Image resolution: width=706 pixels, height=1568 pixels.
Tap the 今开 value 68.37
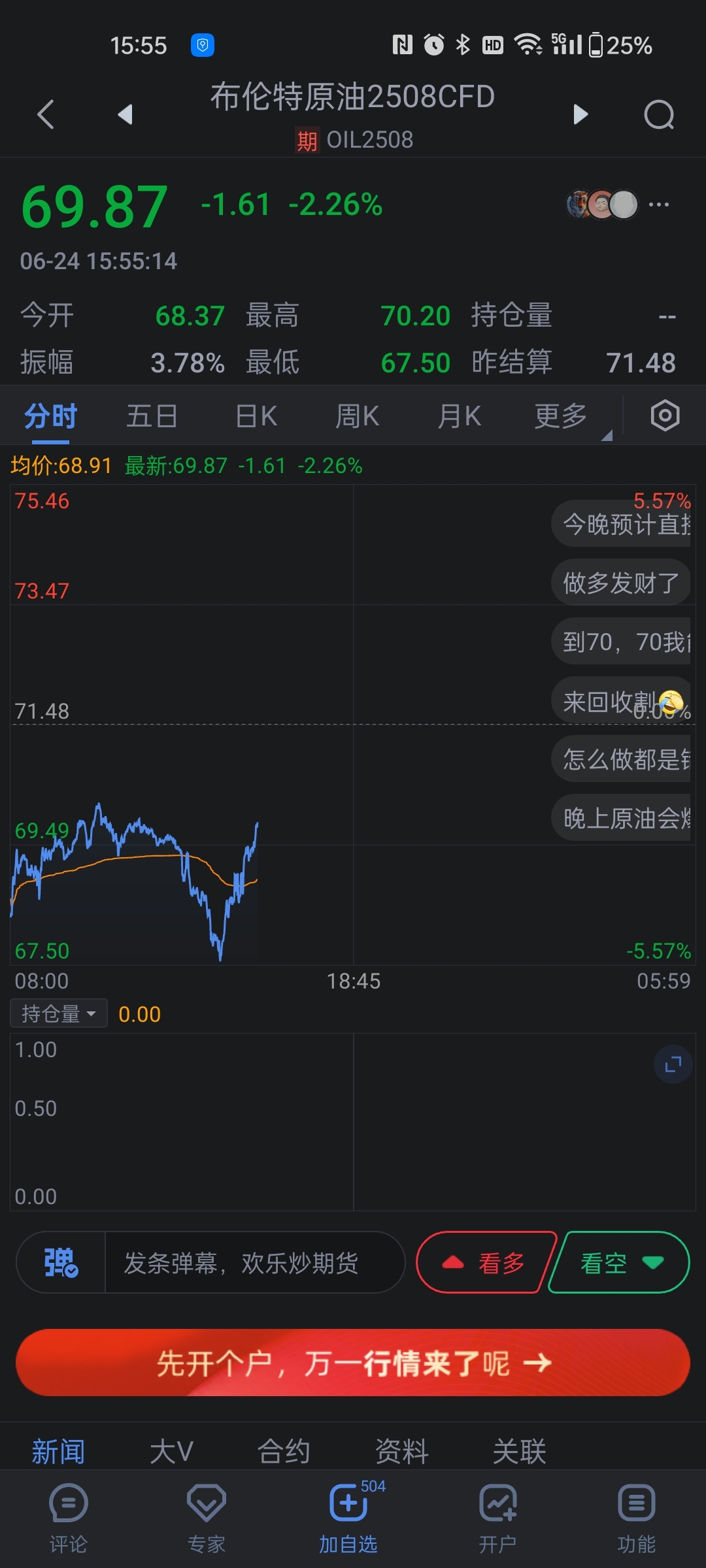point(190,316)
